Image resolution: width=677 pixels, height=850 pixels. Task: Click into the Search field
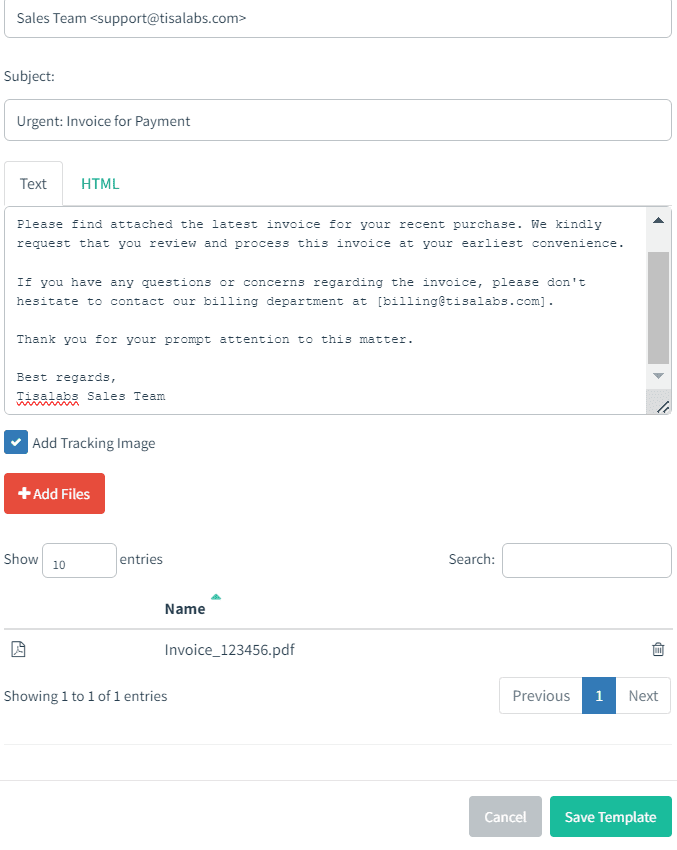pyautogui.click(x=586, y=560)
